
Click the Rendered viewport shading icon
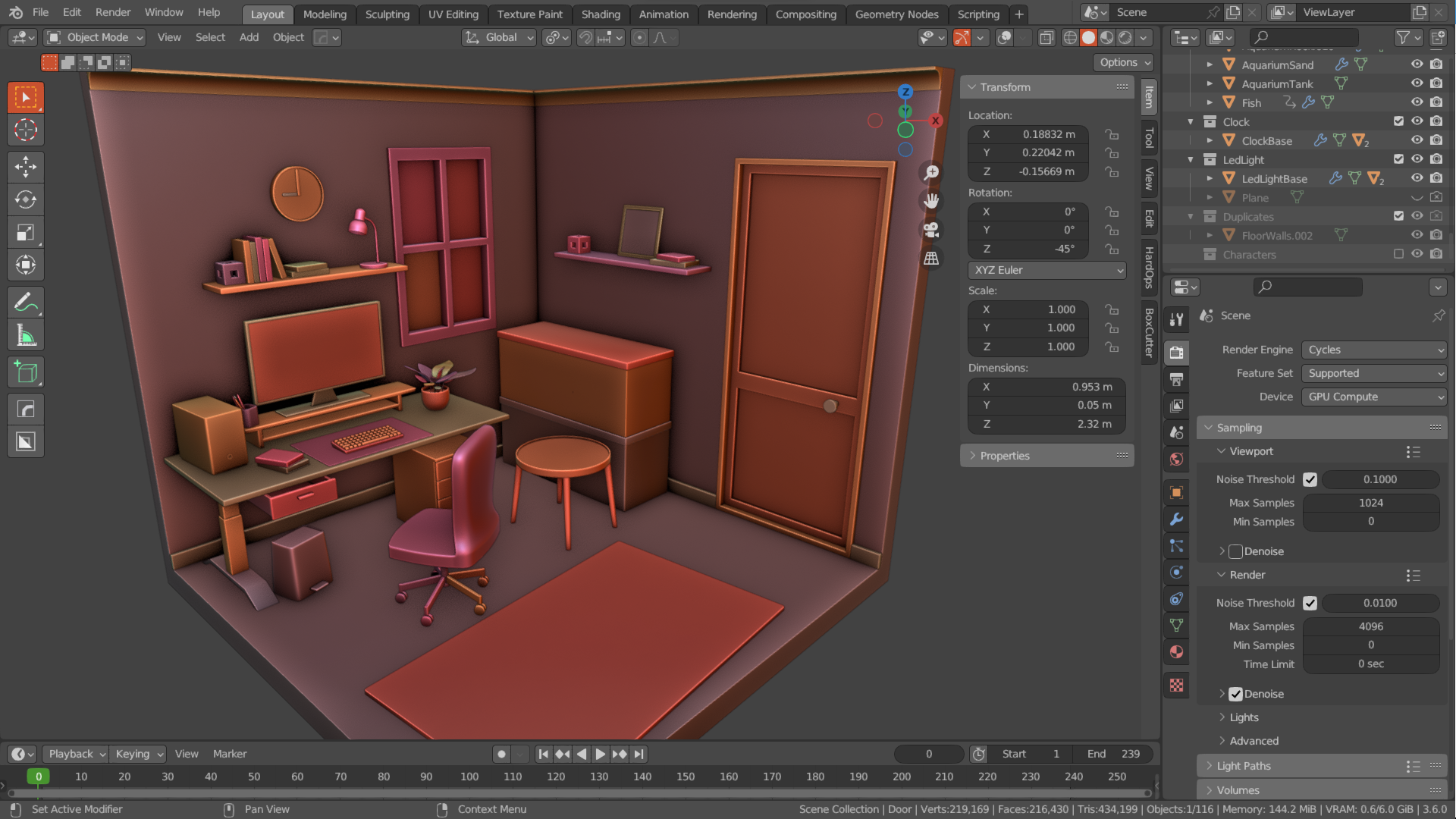(1121, 37)
